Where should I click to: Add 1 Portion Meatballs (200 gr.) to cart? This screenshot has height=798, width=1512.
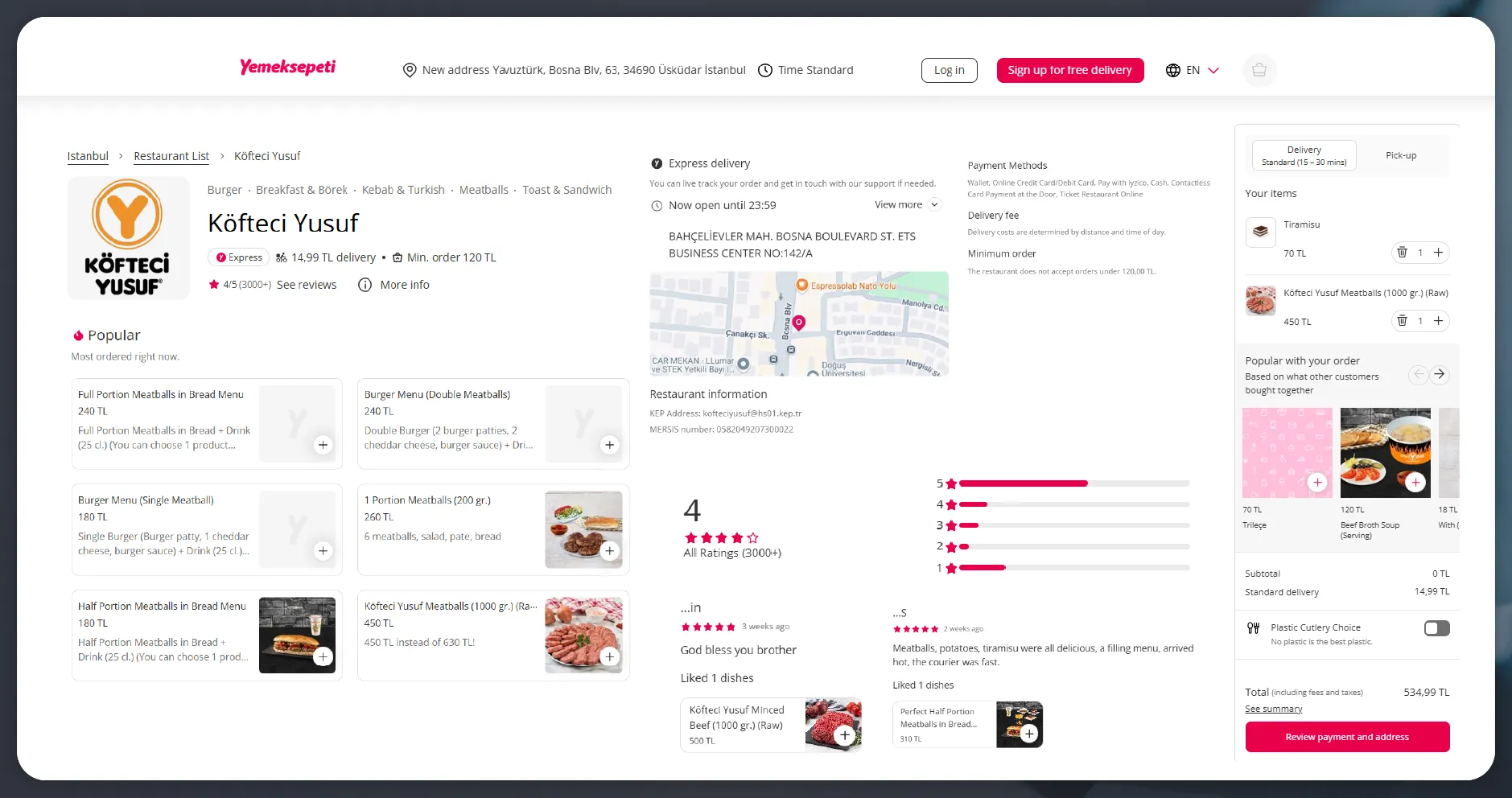coord(609,551)
